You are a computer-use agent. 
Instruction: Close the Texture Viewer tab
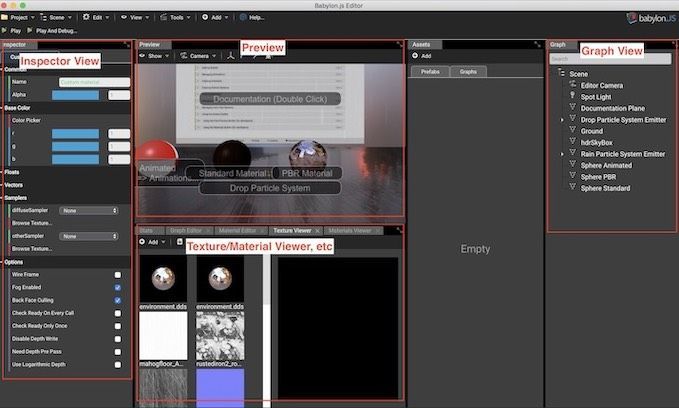317,231
